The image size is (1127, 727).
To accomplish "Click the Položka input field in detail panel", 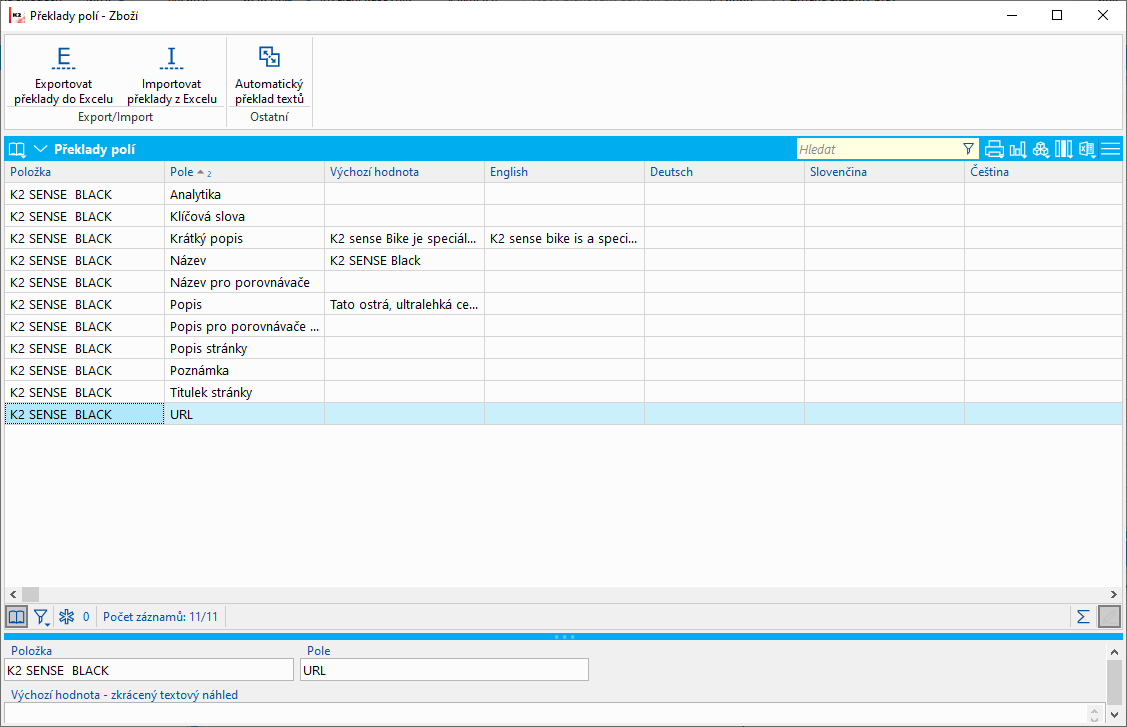I will (x=149, y=670).
